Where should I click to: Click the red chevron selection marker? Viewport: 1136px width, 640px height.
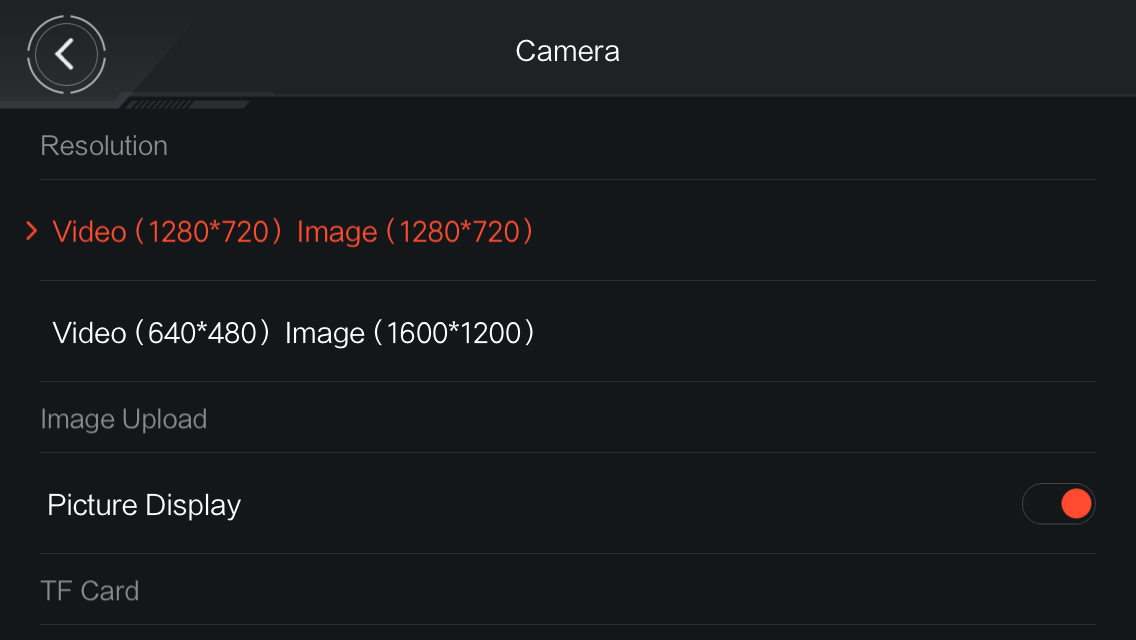coord(31,231)
